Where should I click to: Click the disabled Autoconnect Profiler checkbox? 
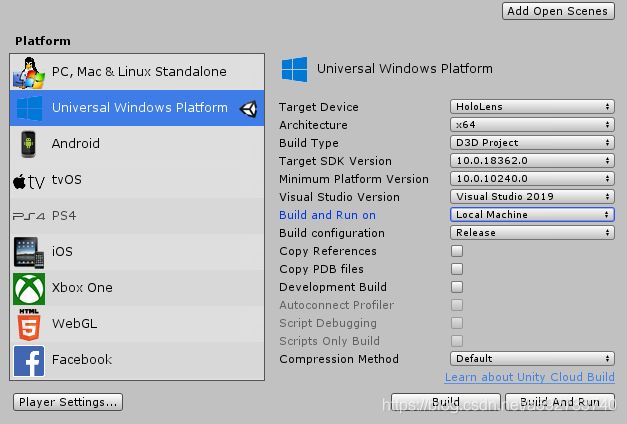point(457,305)
